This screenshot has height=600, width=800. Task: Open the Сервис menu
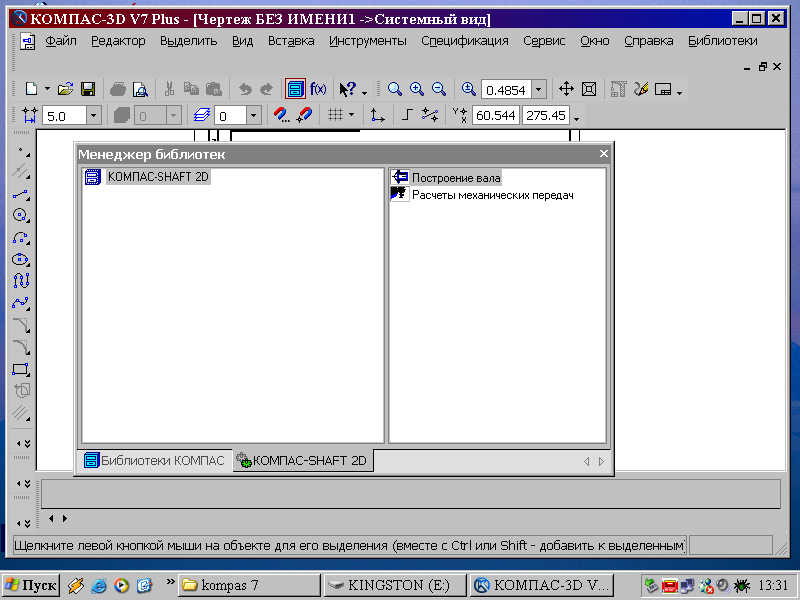coord(544,41)
